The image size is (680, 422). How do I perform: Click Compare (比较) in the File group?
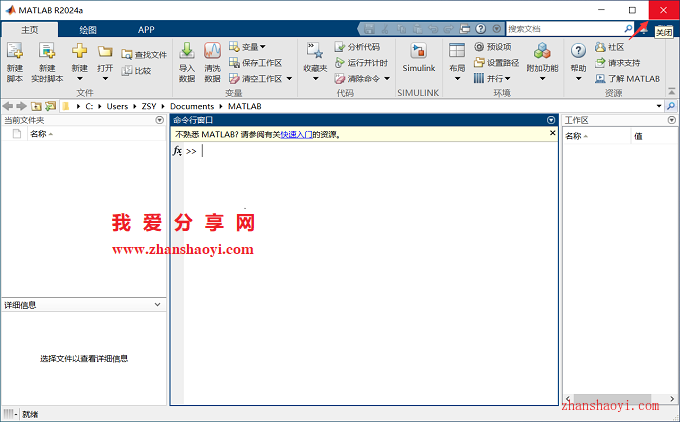136,71
